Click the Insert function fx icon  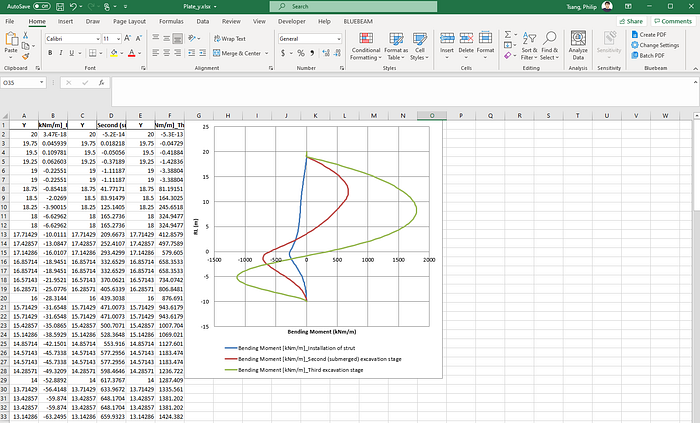pos(101,83)
